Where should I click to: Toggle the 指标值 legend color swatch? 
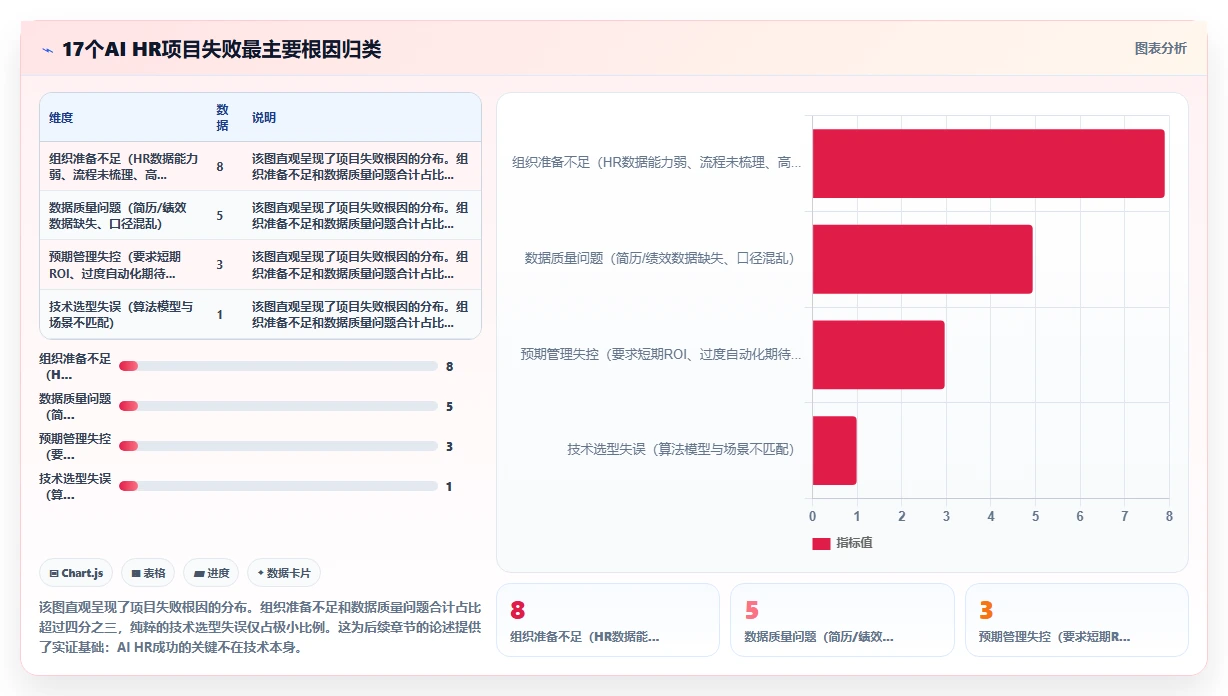click(821, 543)
